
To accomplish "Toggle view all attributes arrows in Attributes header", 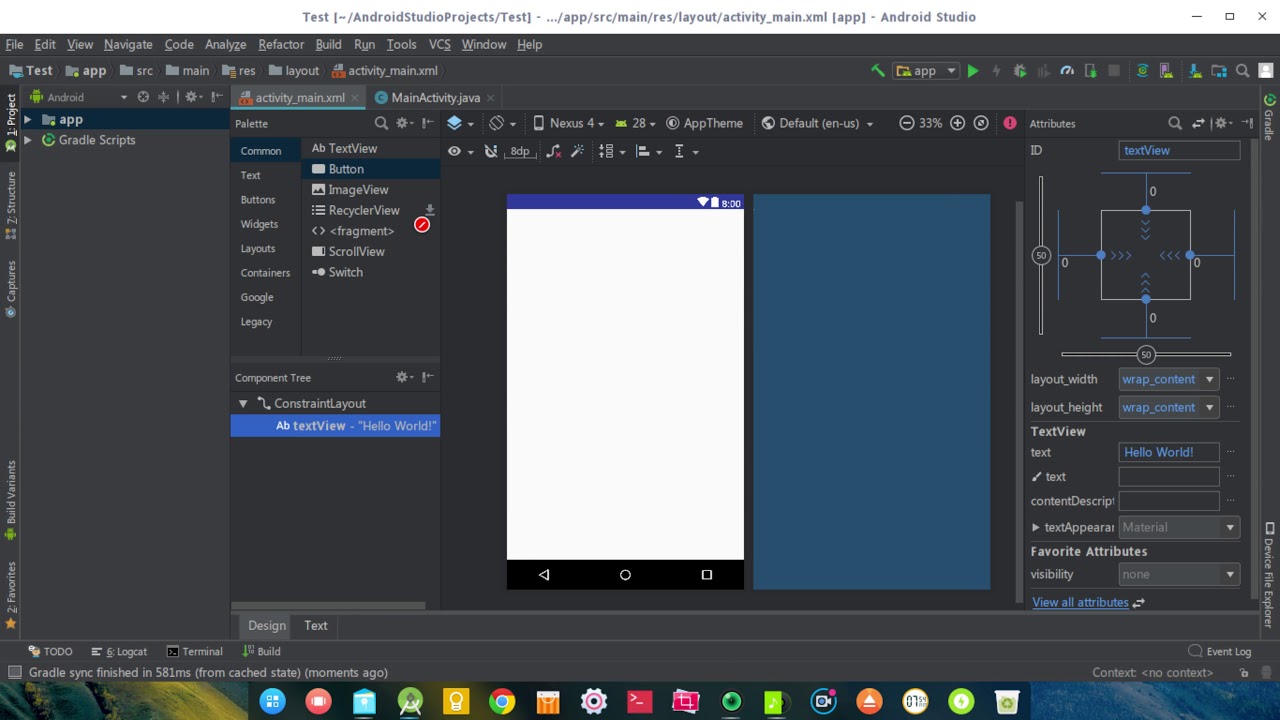I will (x=1199, y=123).
